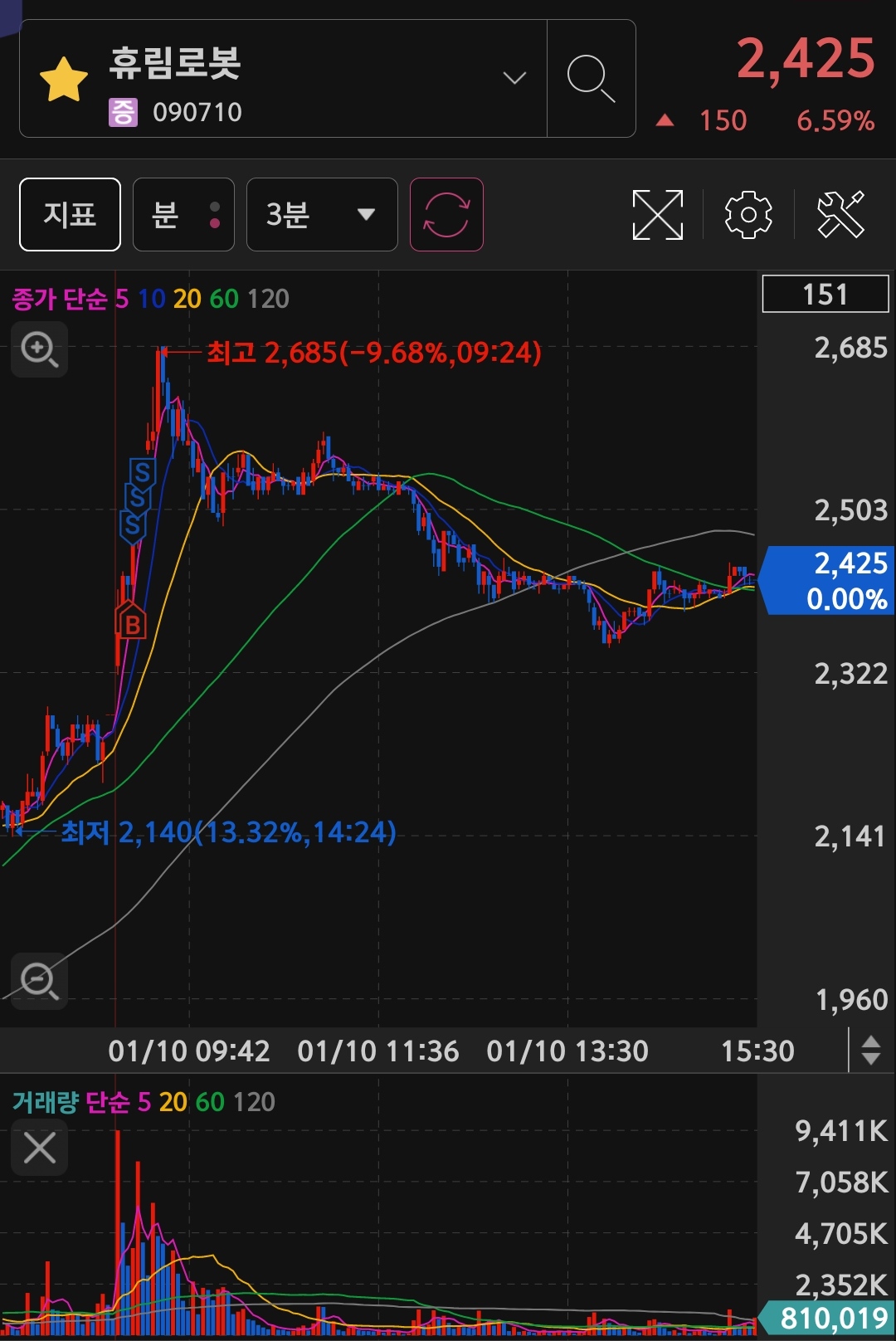
Task: Open the chart drawing tools icon
Action: coord(840,214)
